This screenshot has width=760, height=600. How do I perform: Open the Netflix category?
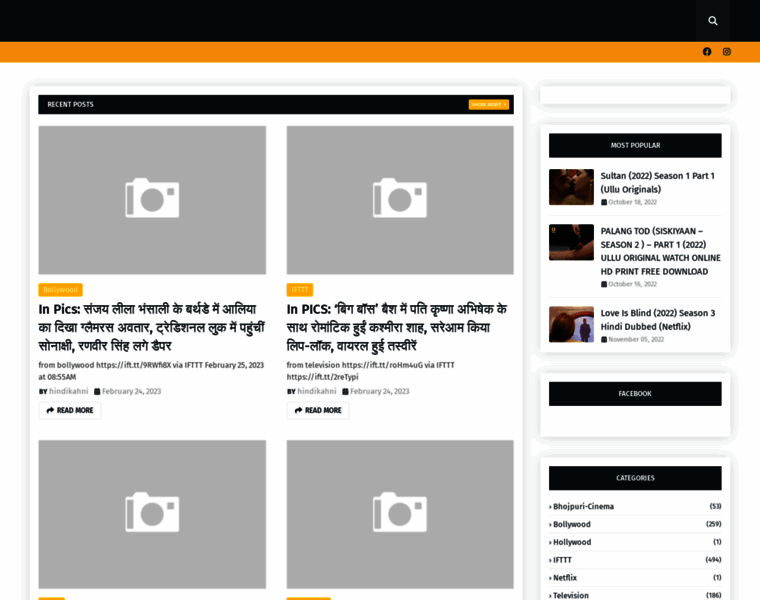(x=565, y=578)
